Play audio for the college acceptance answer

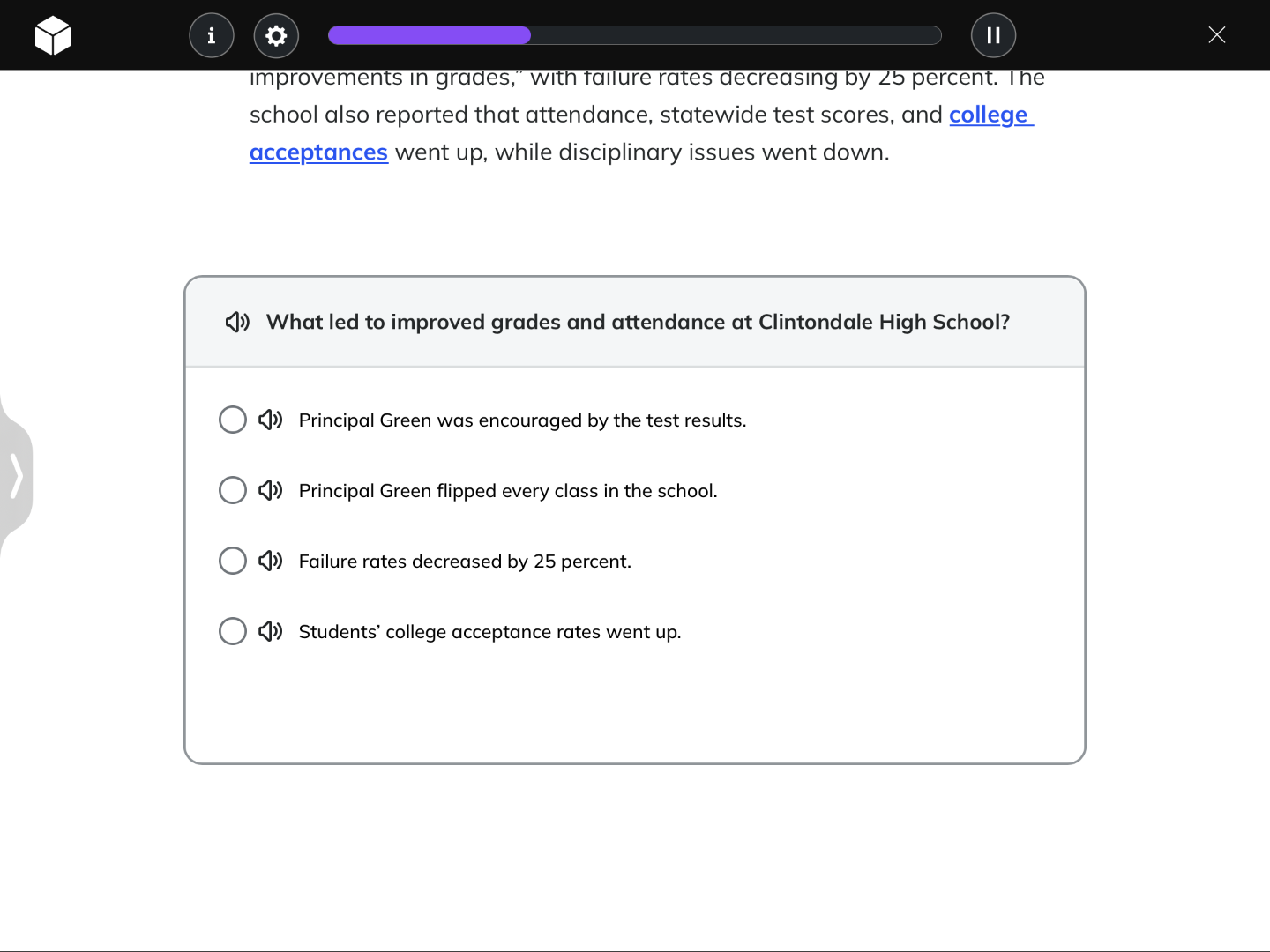[x=271, y=631]
